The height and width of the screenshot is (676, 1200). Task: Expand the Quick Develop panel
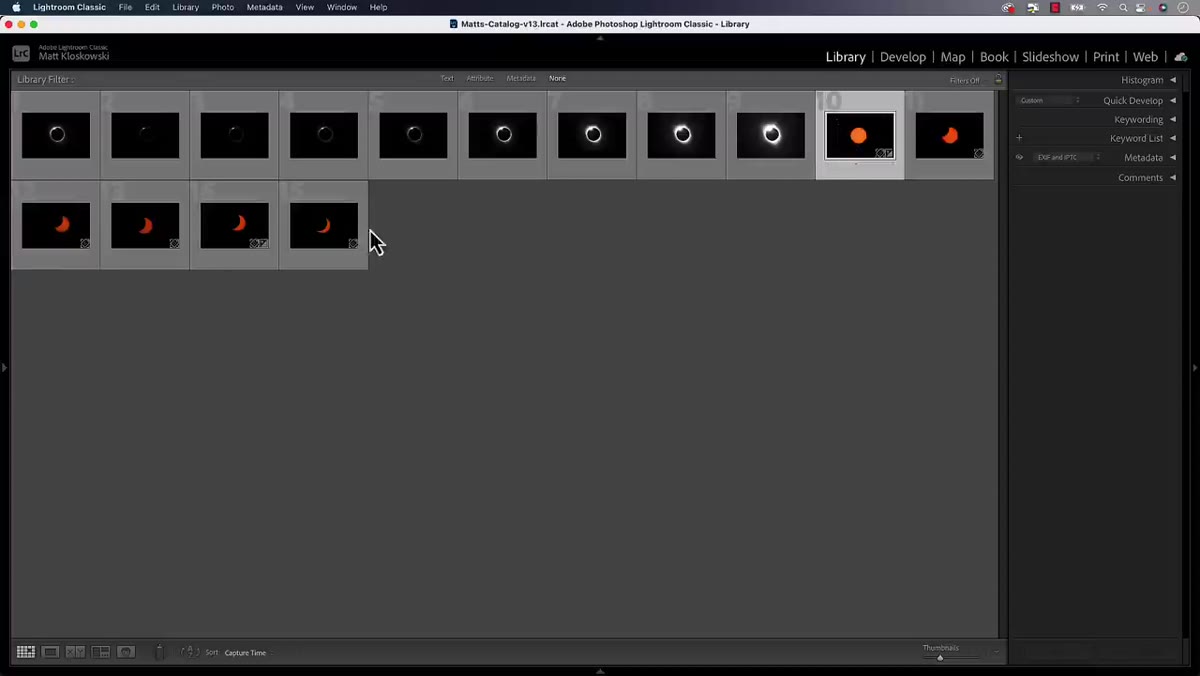coord(1139,100)
